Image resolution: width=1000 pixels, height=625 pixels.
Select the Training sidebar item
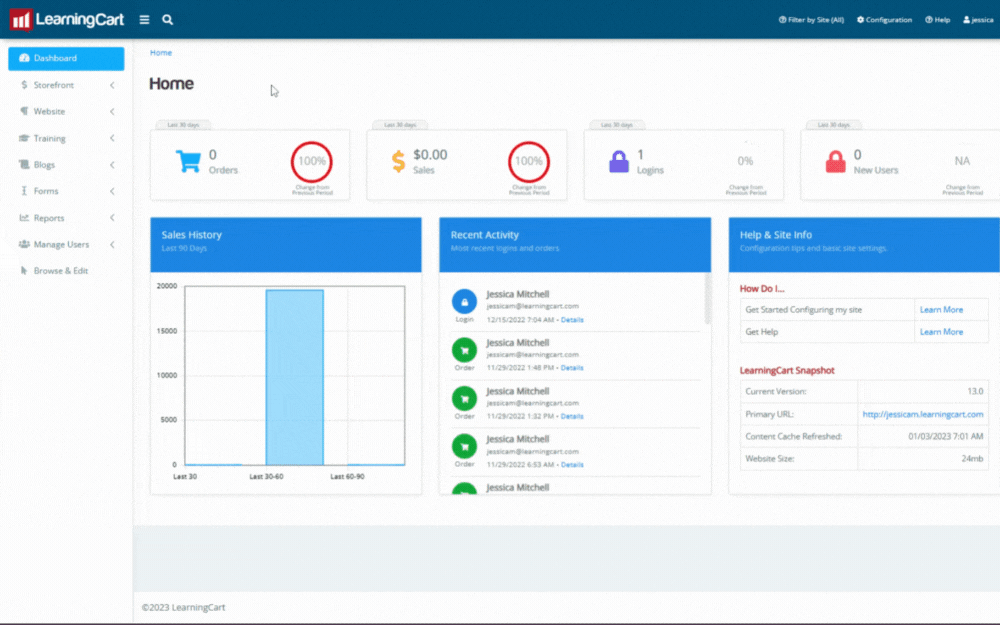[x=66, y=138]
